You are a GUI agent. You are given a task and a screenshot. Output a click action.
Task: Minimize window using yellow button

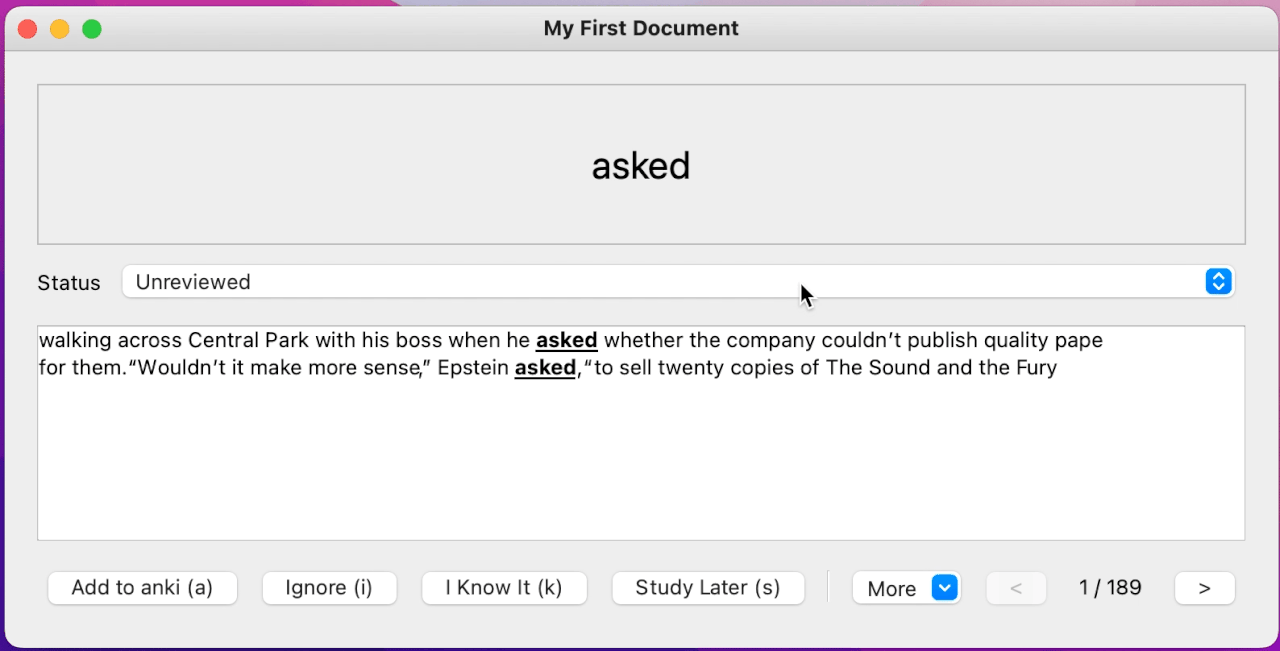[x=59, y=29]
